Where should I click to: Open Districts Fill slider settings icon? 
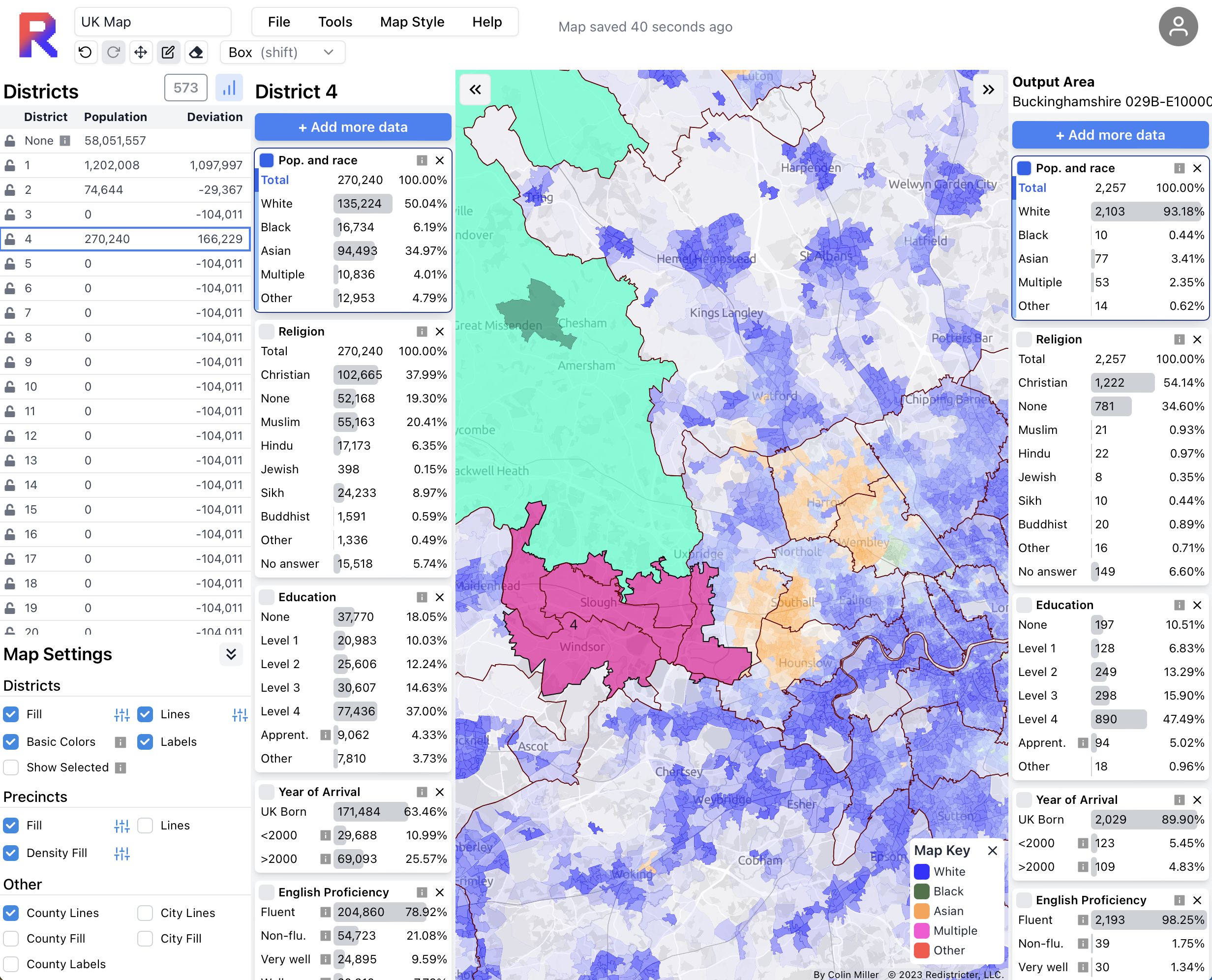coord(121,715)
